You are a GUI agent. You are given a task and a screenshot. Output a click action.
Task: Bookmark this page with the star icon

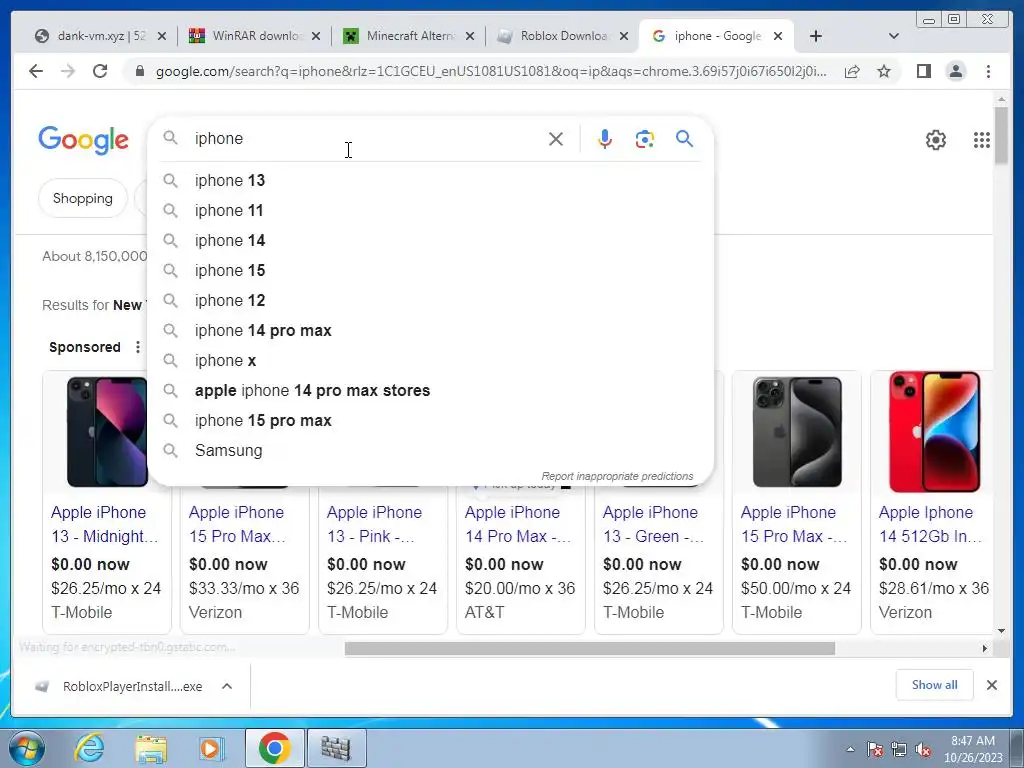coord(884,71)
